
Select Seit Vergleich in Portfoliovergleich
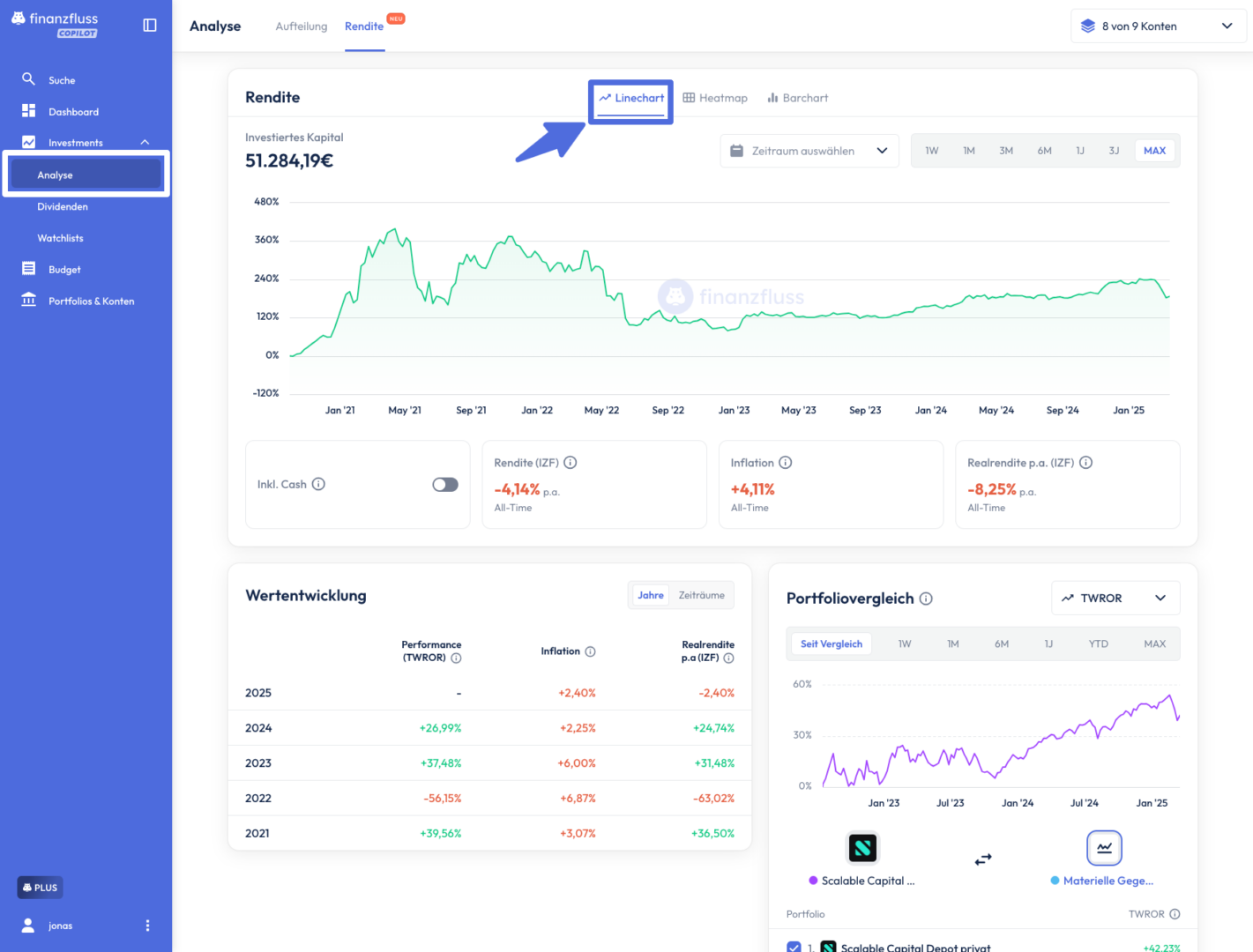point(832,643)
